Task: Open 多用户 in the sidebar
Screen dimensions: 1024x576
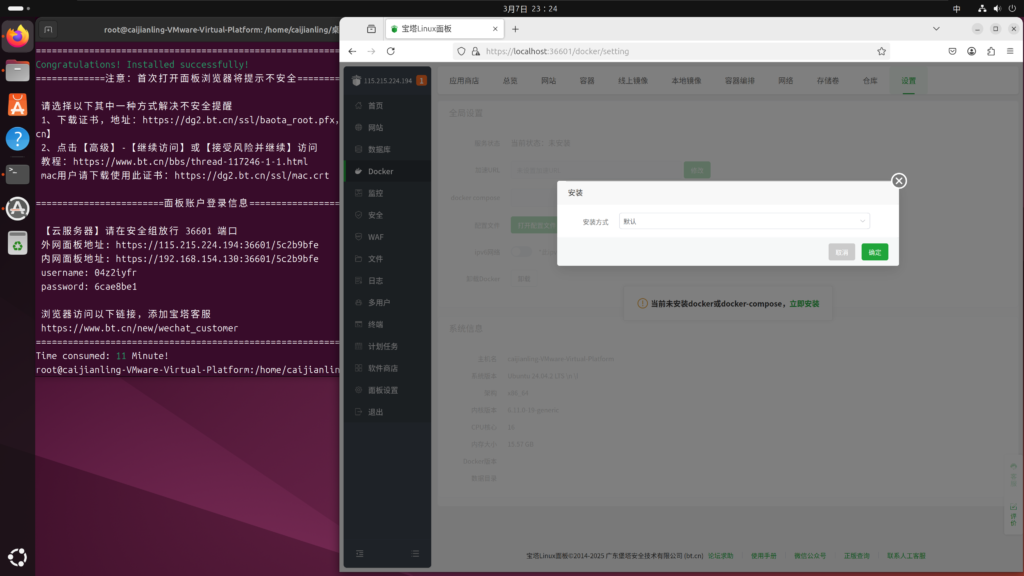Action: coord(387,303)
